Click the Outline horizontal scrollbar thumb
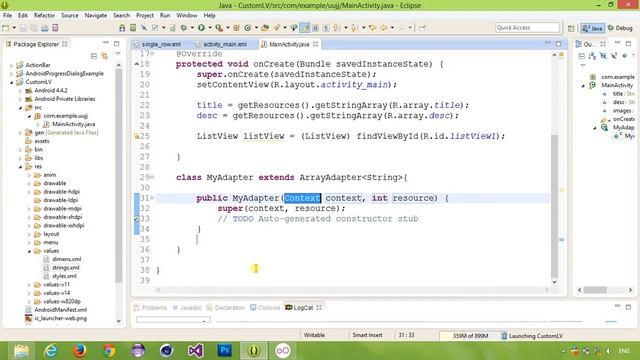This screenshot has width=640, height=360. coord(595,290)
